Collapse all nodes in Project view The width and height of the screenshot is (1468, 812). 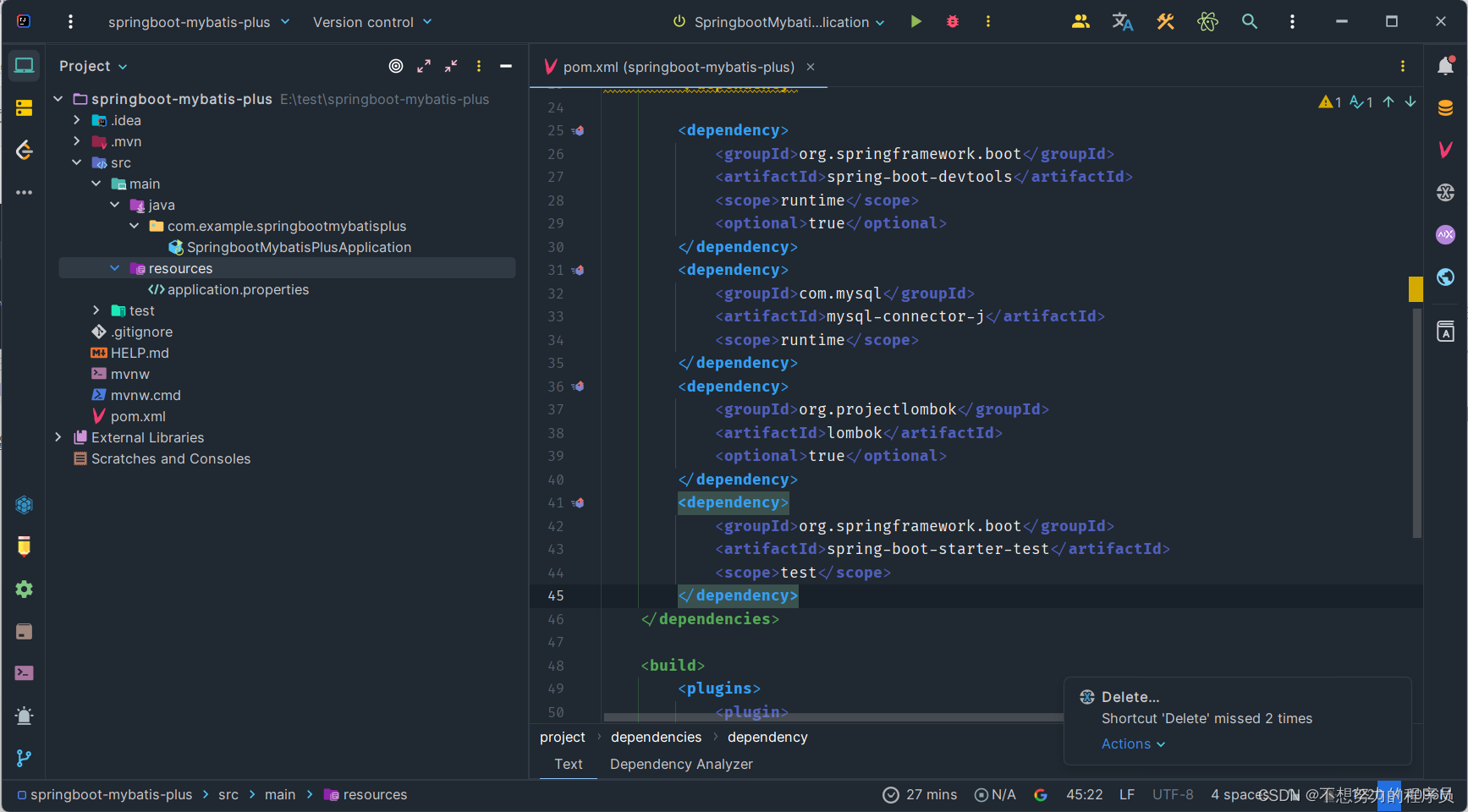click(x=450, y=66)
